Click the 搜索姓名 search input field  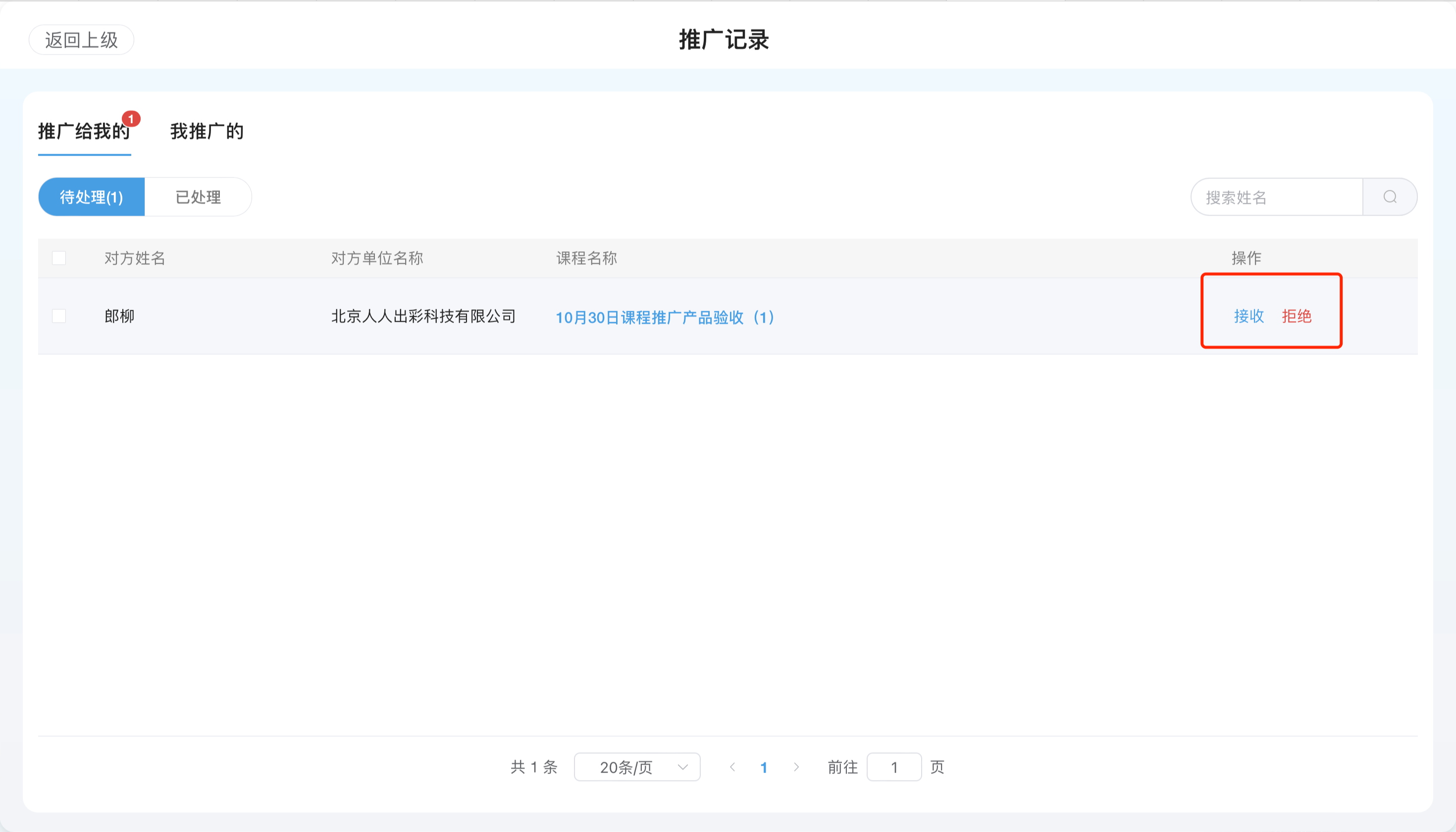[x=1279, y=197]
